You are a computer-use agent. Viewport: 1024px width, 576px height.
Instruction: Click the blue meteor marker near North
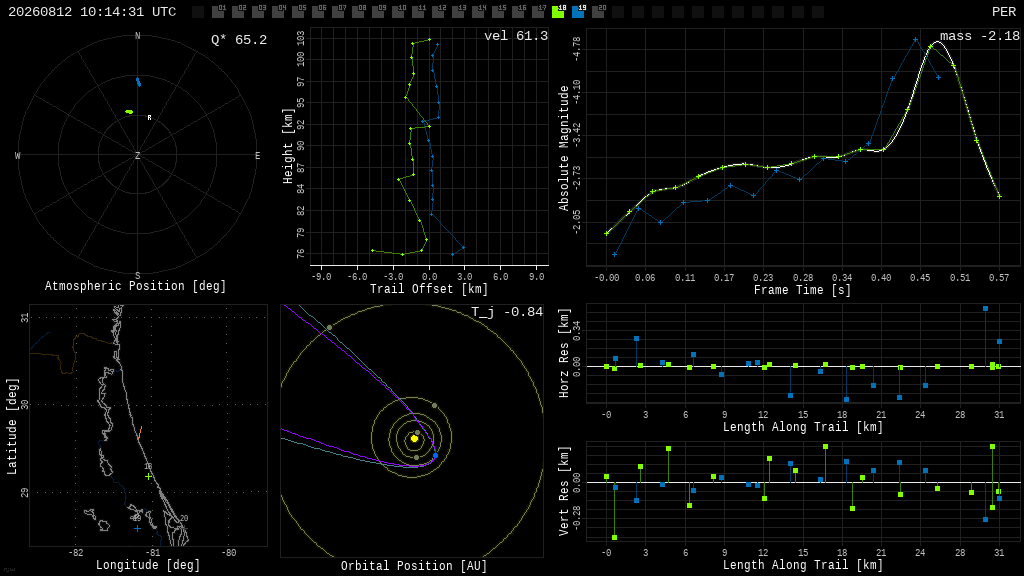click(x=138, y=82)
